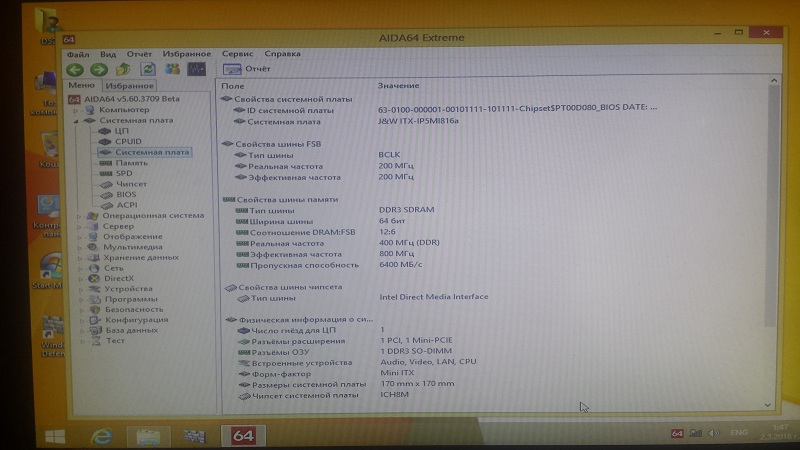Select the ЦП tree item
The height and width of the screenshot is (450, 800).
pos(121,131)
